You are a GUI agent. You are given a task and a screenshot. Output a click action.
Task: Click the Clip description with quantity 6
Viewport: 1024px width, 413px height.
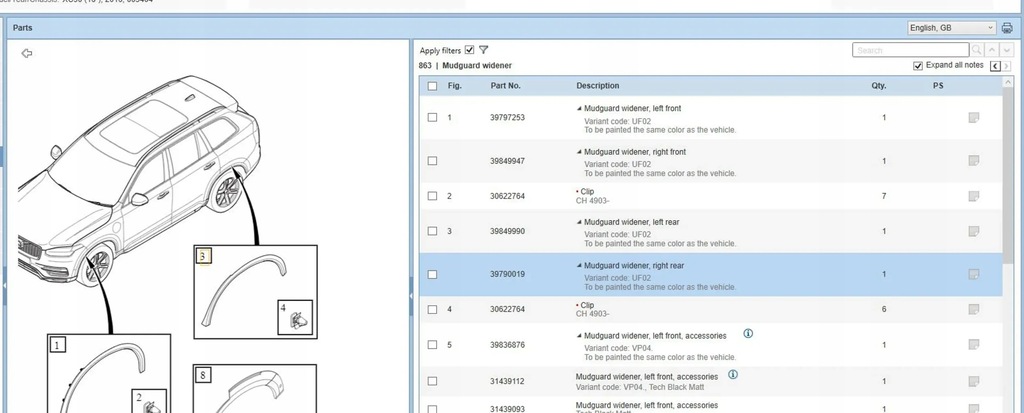tap(587, 305)
